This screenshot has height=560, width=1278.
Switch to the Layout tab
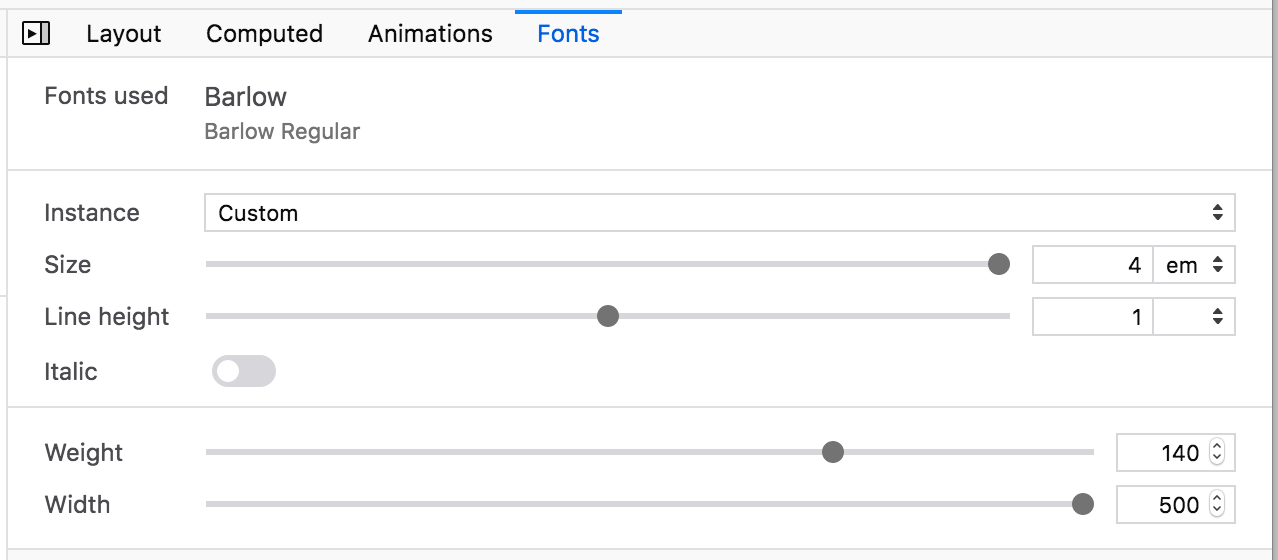124,34
